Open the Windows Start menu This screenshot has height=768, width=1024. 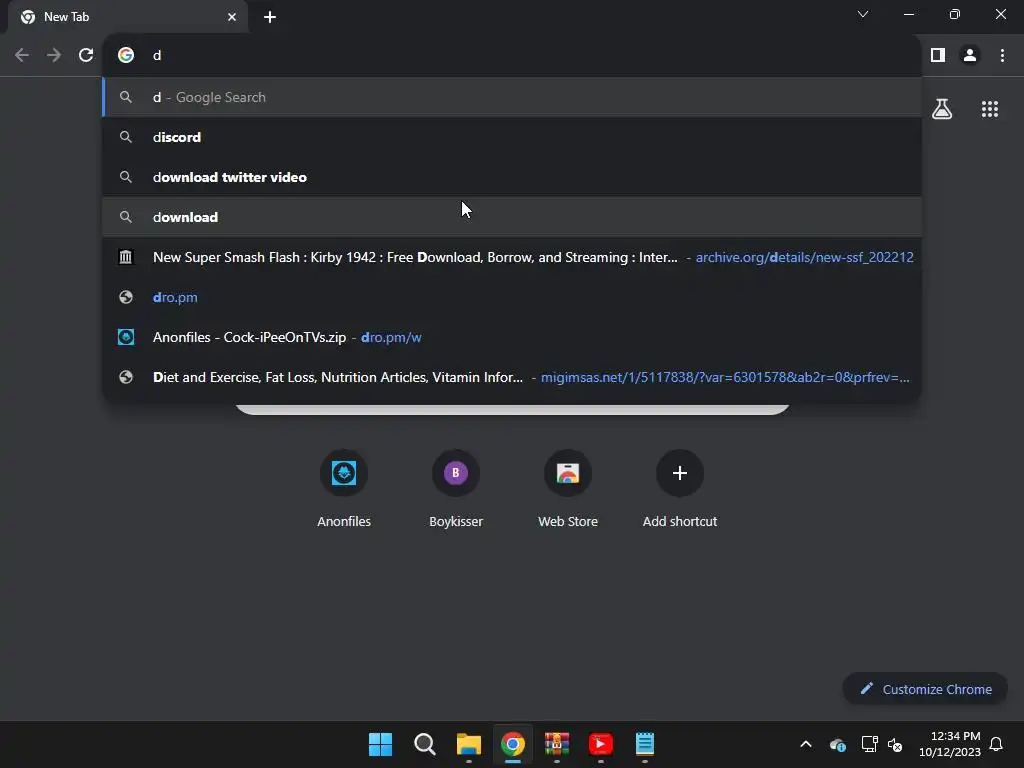click(x=380, y=744)
